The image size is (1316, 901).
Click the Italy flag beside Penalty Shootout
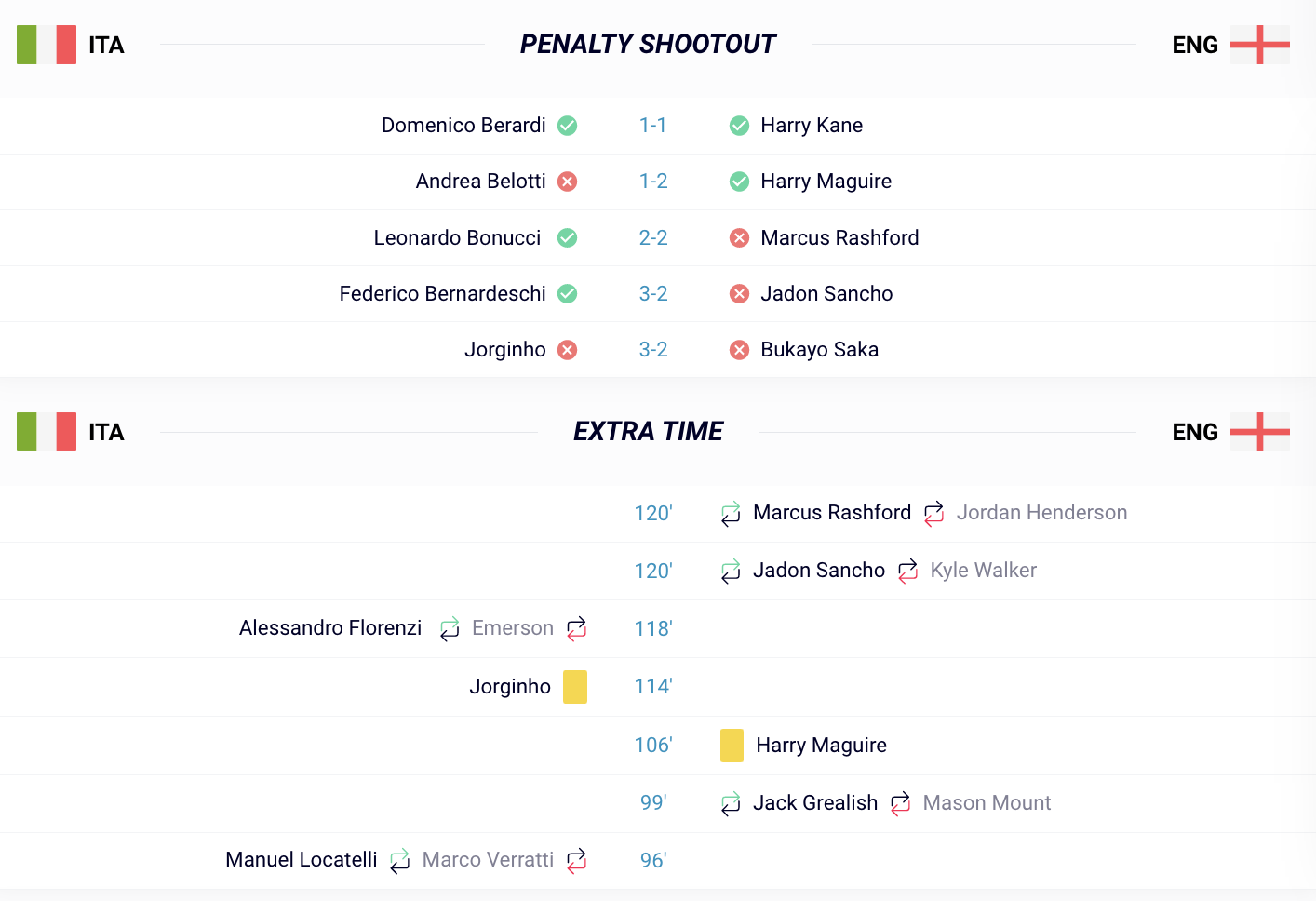[x=47, y=45]
